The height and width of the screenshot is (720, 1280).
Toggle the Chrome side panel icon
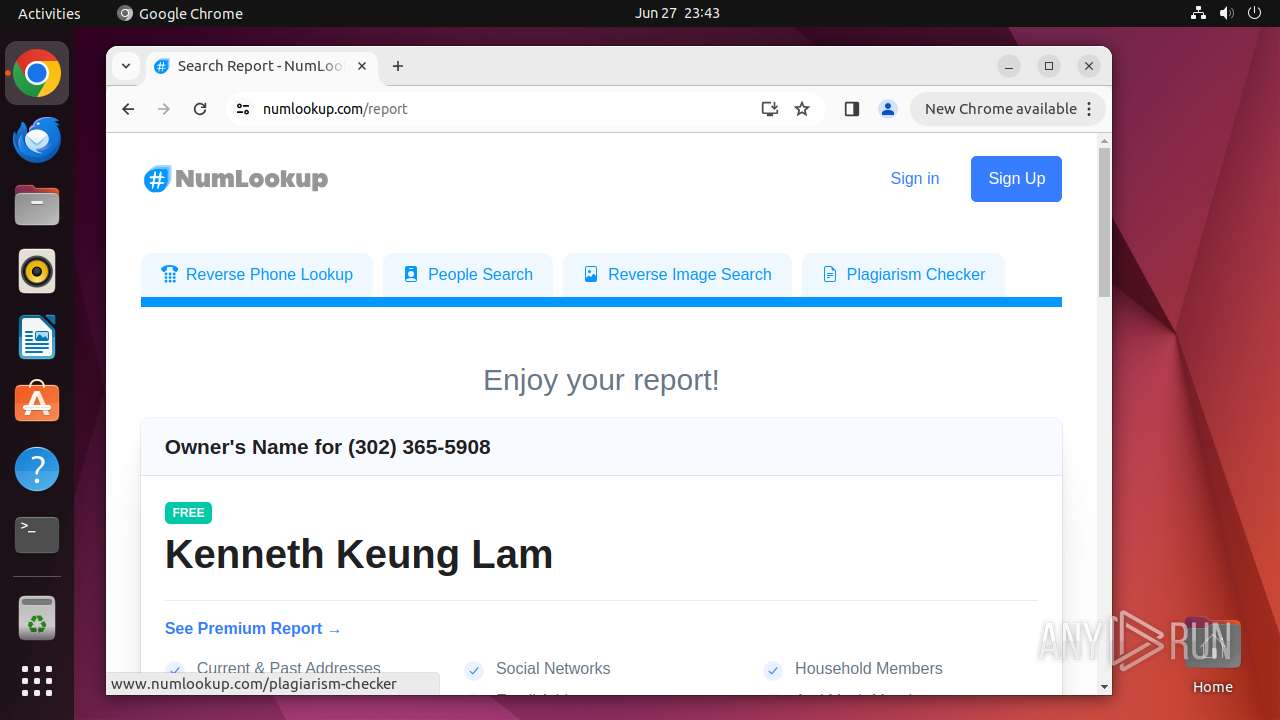point(852,109)
